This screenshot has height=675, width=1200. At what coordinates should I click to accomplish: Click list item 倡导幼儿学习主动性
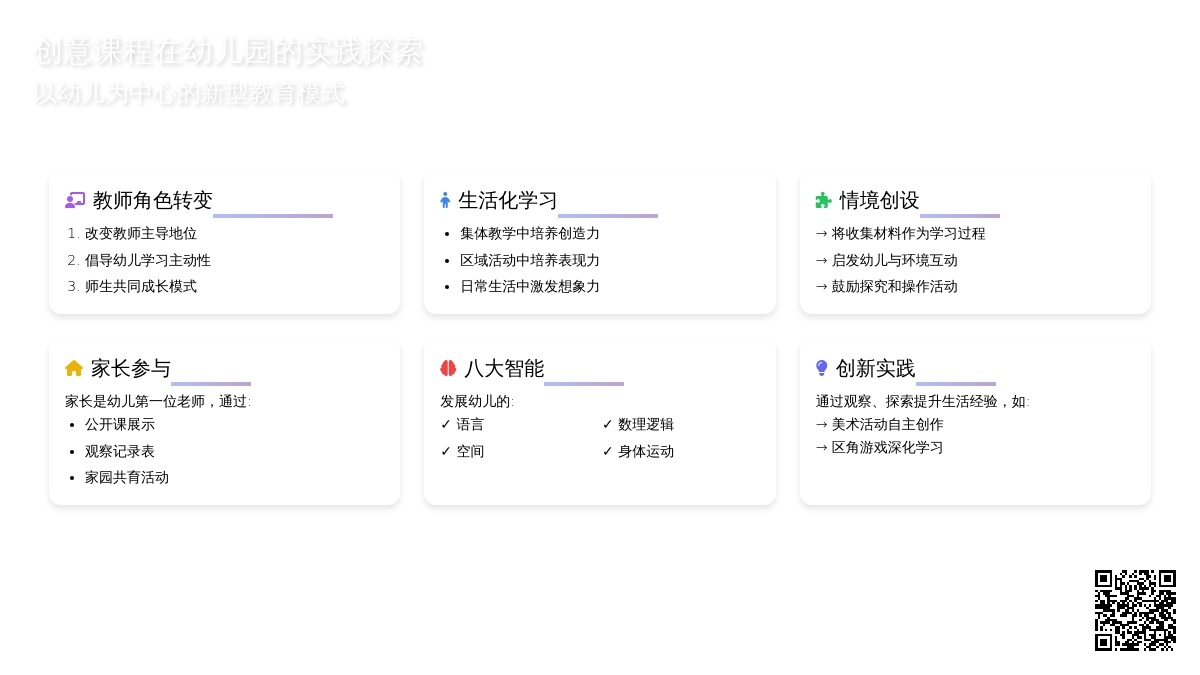(x=148, y=260)
